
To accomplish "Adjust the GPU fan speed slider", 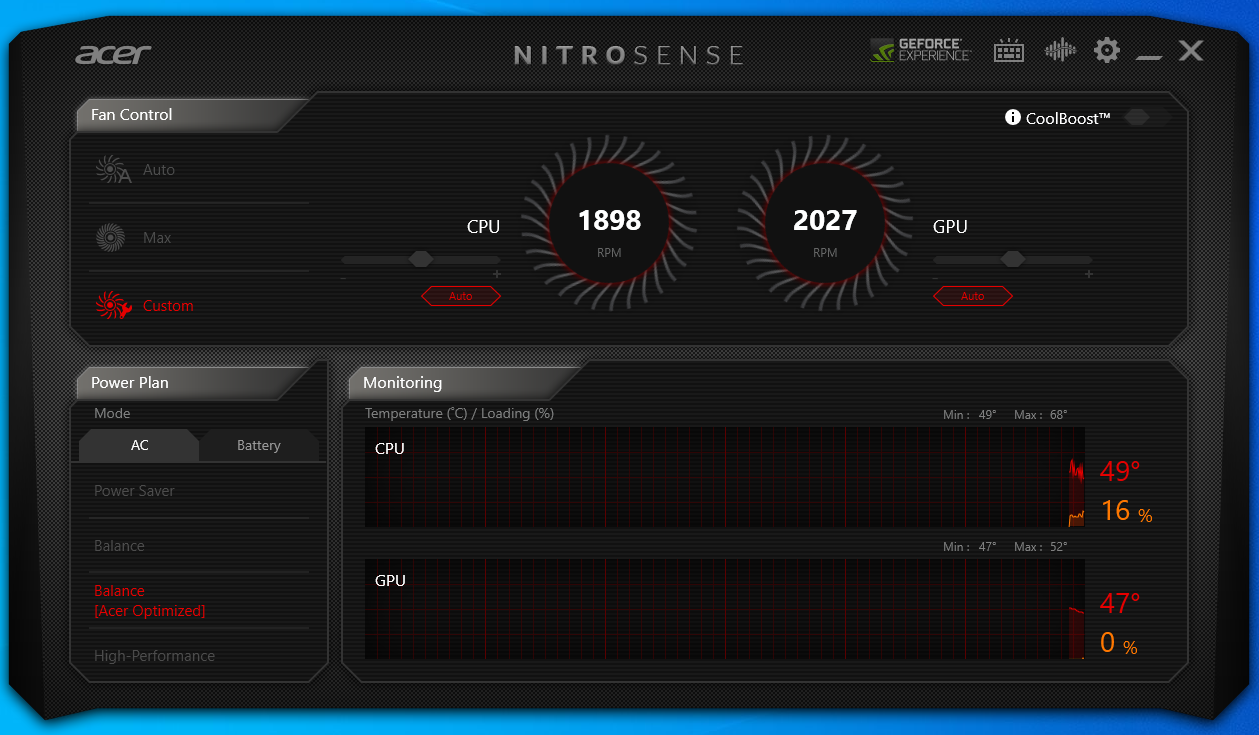I will coord(1013,260).
